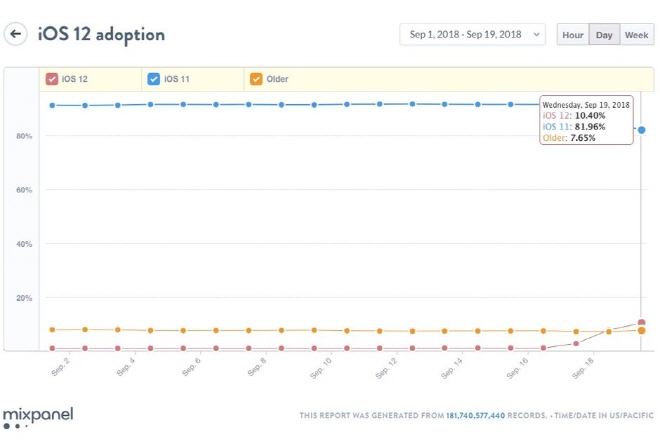This screenshot has height=440, width=660.
Task: Click the back arrow beside iOS 12 adoption
Action: [x=16, y=34]
